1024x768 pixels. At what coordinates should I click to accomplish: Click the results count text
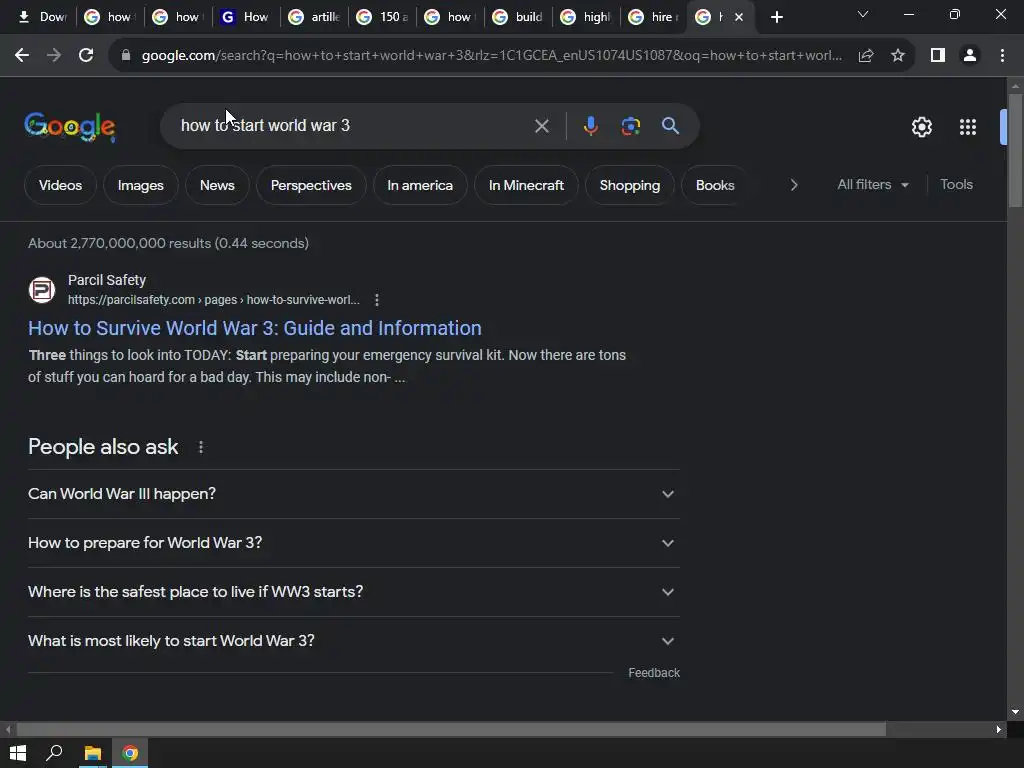(168, 243)
